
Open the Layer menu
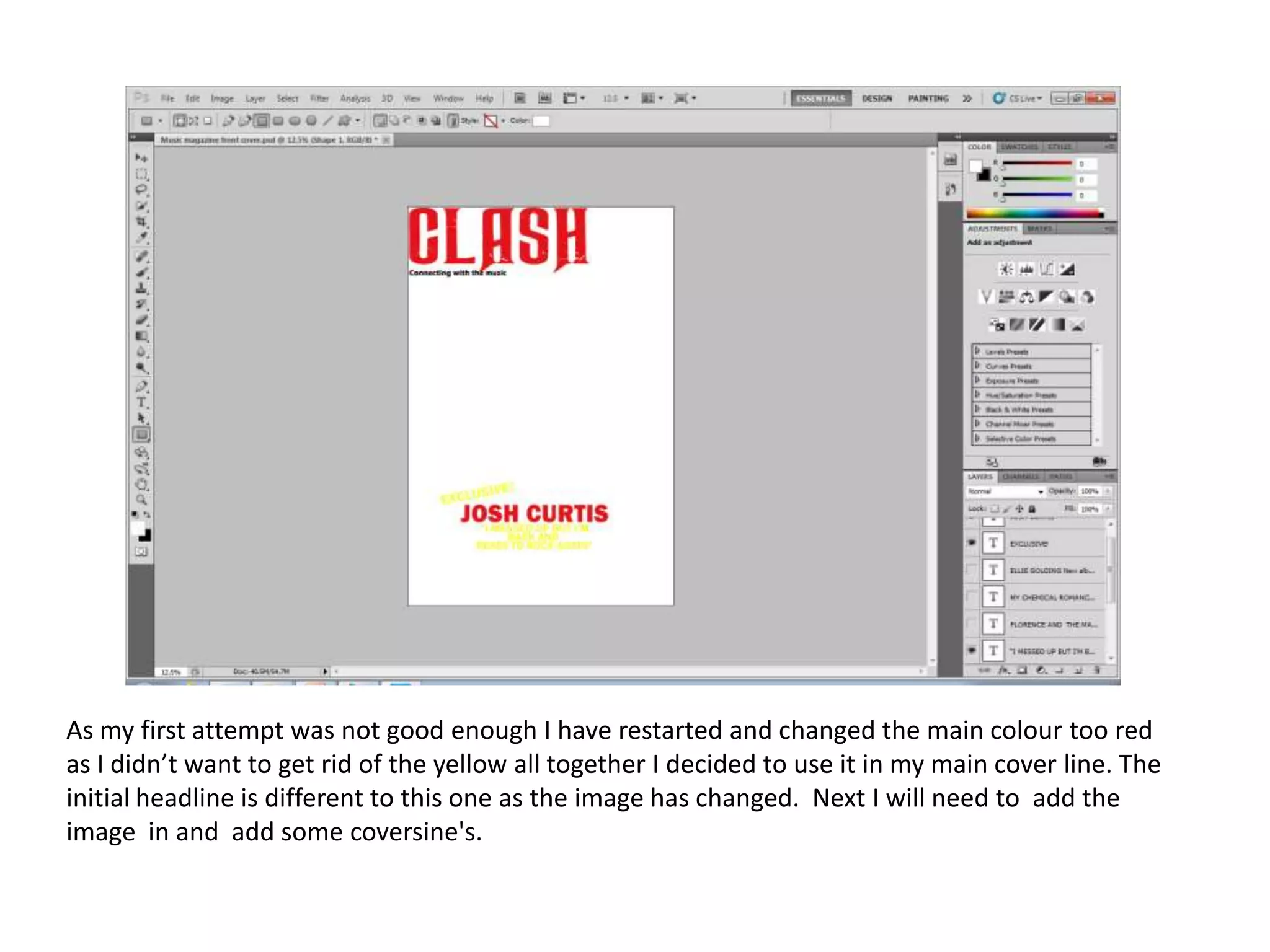coord(255,99)
